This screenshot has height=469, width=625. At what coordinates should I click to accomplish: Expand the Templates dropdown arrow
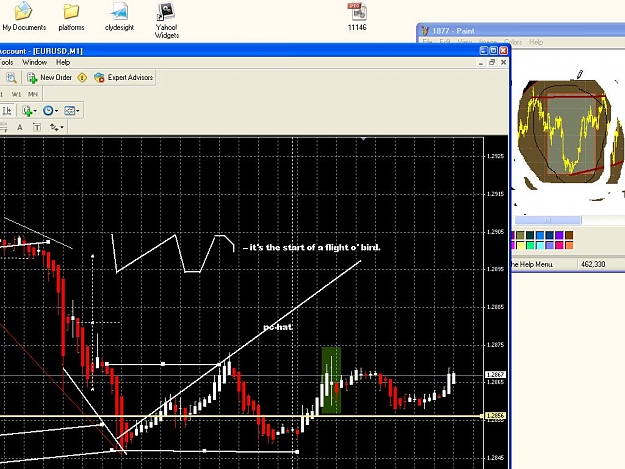click(x=78, y=111)
